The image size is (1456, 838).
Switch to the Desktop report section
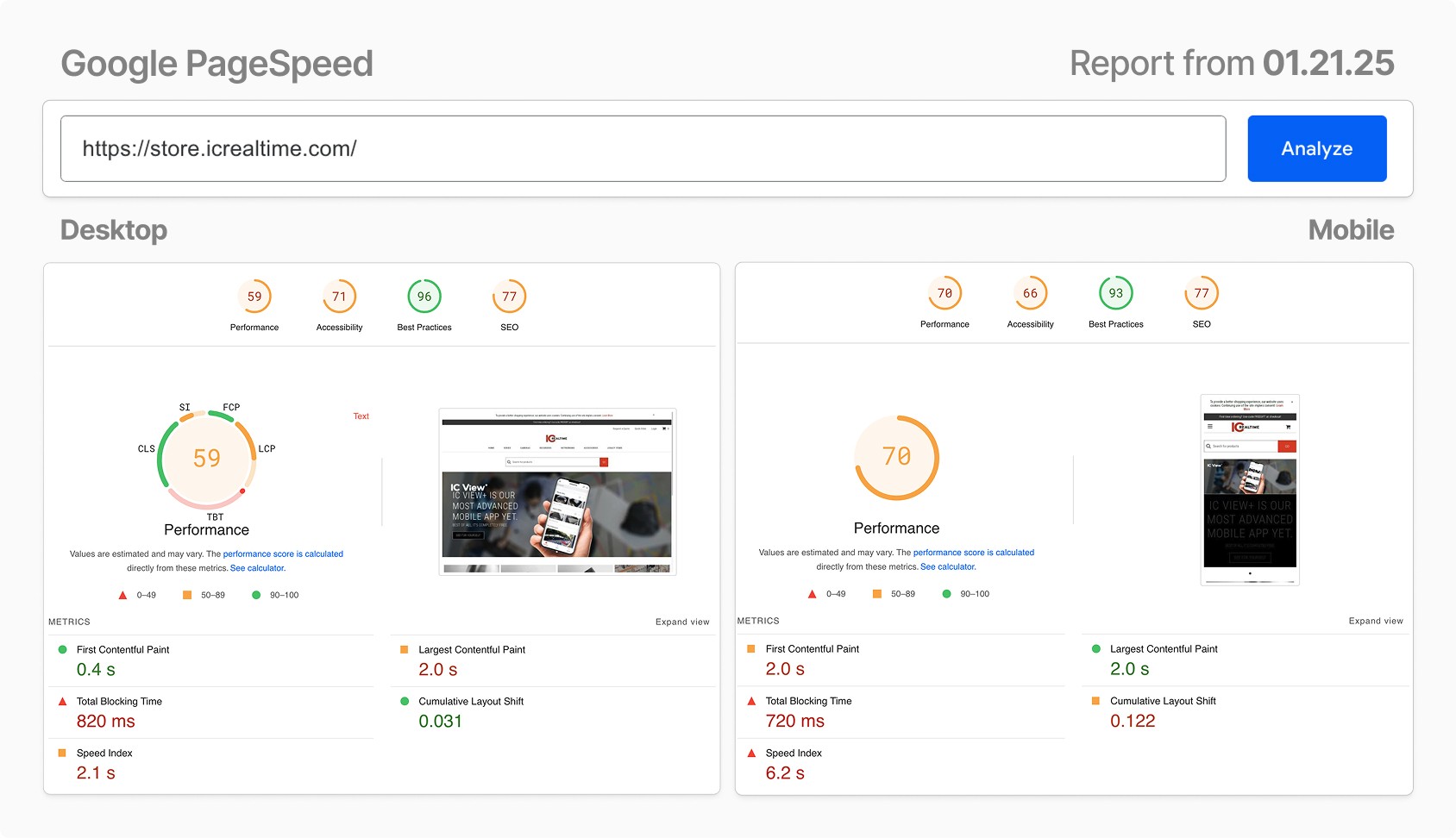coord(113,230)
